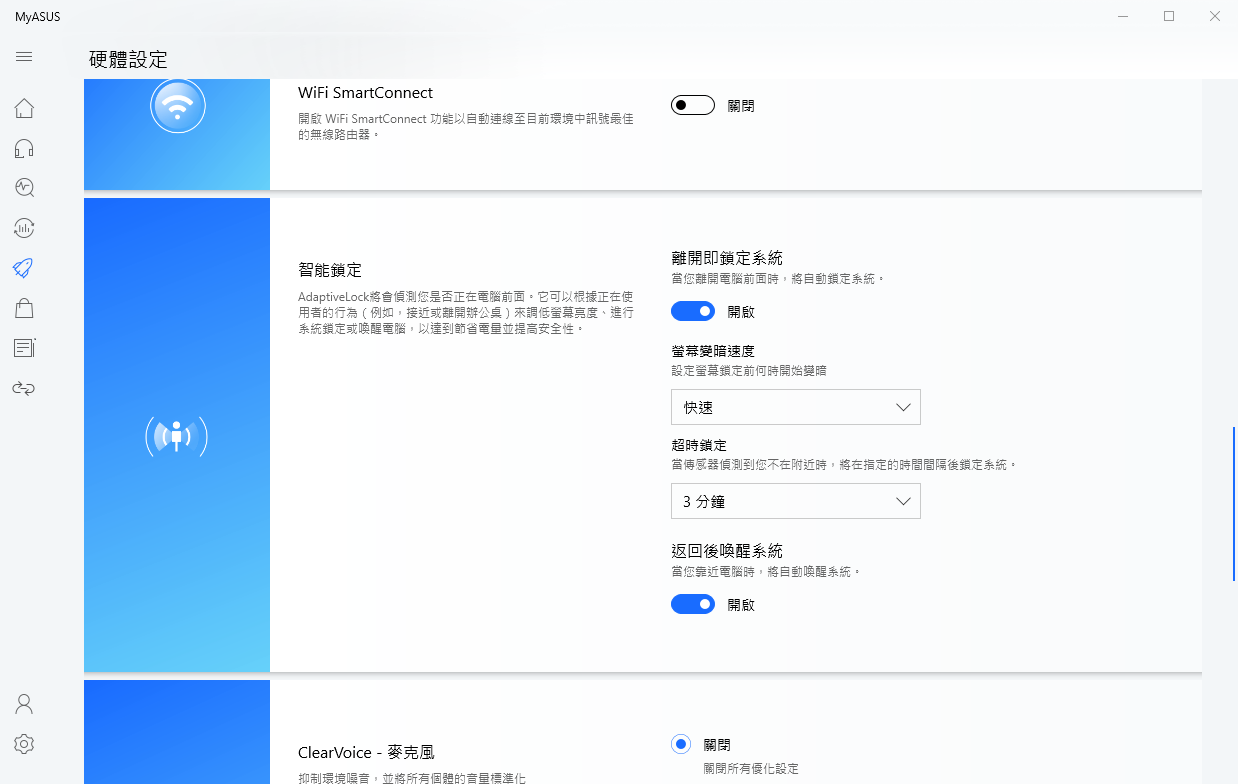Click the vertical scrollbar thumb
Image resolution: width=1238 pixels, height=784 pixels.
coord(1233,503)
